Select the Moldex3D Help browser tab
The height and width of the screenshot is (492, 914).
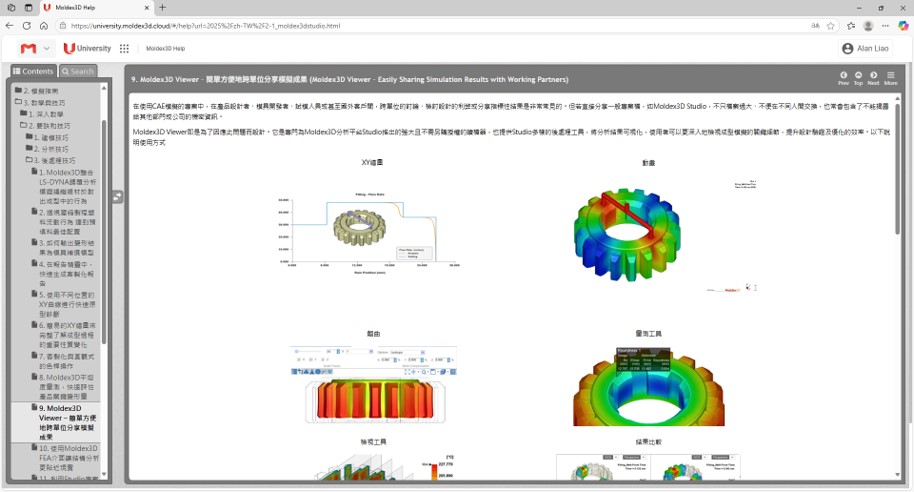click(96, 8)
